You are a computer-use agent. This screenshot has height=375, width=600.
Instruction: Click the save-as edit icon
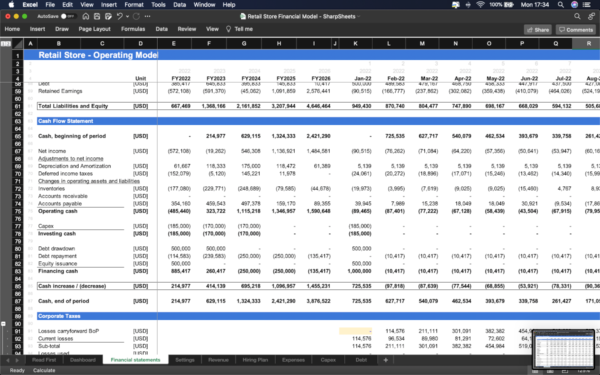tap(108, 16)
